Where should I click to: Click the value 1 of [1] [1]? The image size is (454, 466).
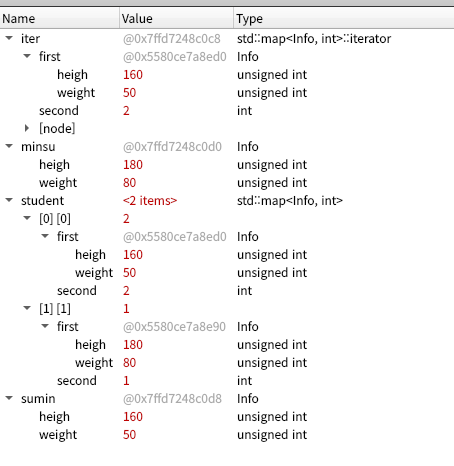pos(126,309)
